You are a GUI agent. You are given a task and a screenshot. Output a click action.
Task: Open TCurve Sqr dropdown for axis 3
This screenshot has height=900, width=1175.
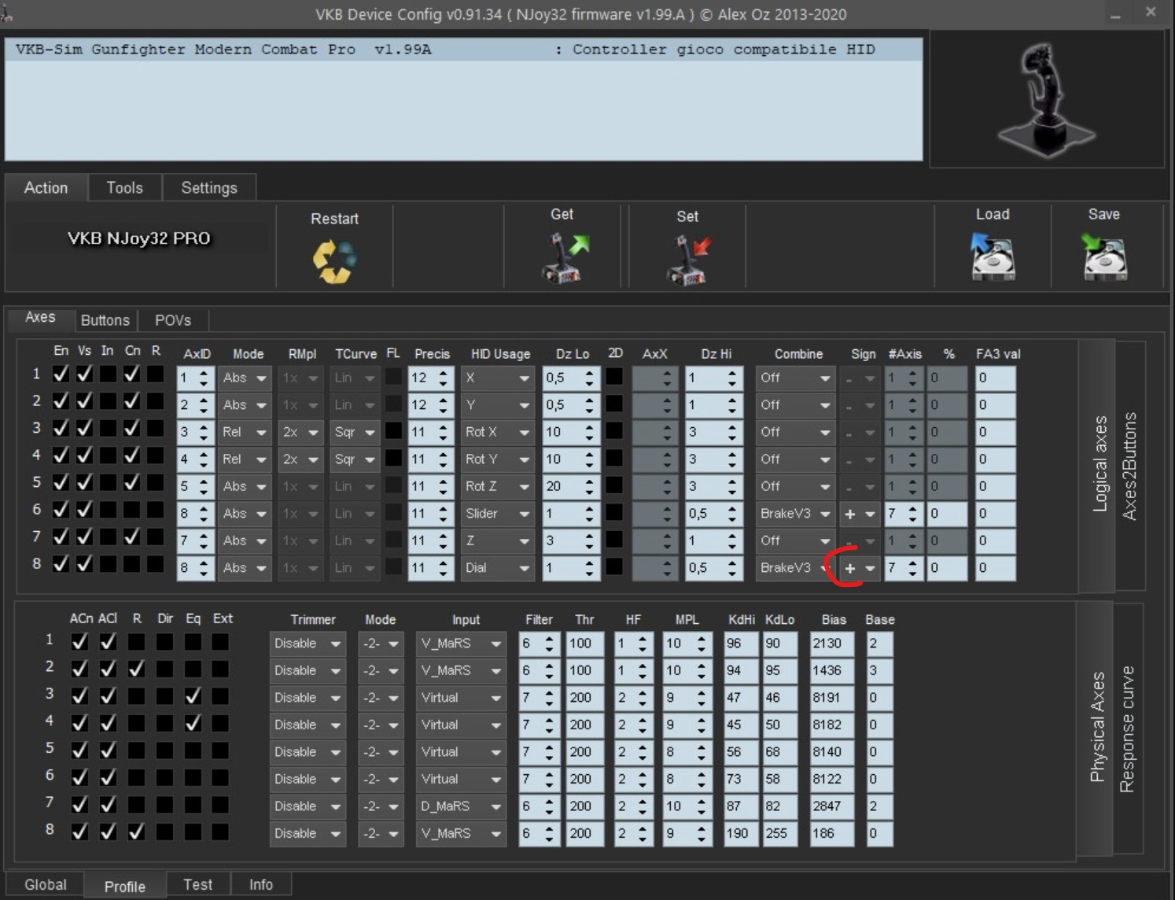[354, 432]
